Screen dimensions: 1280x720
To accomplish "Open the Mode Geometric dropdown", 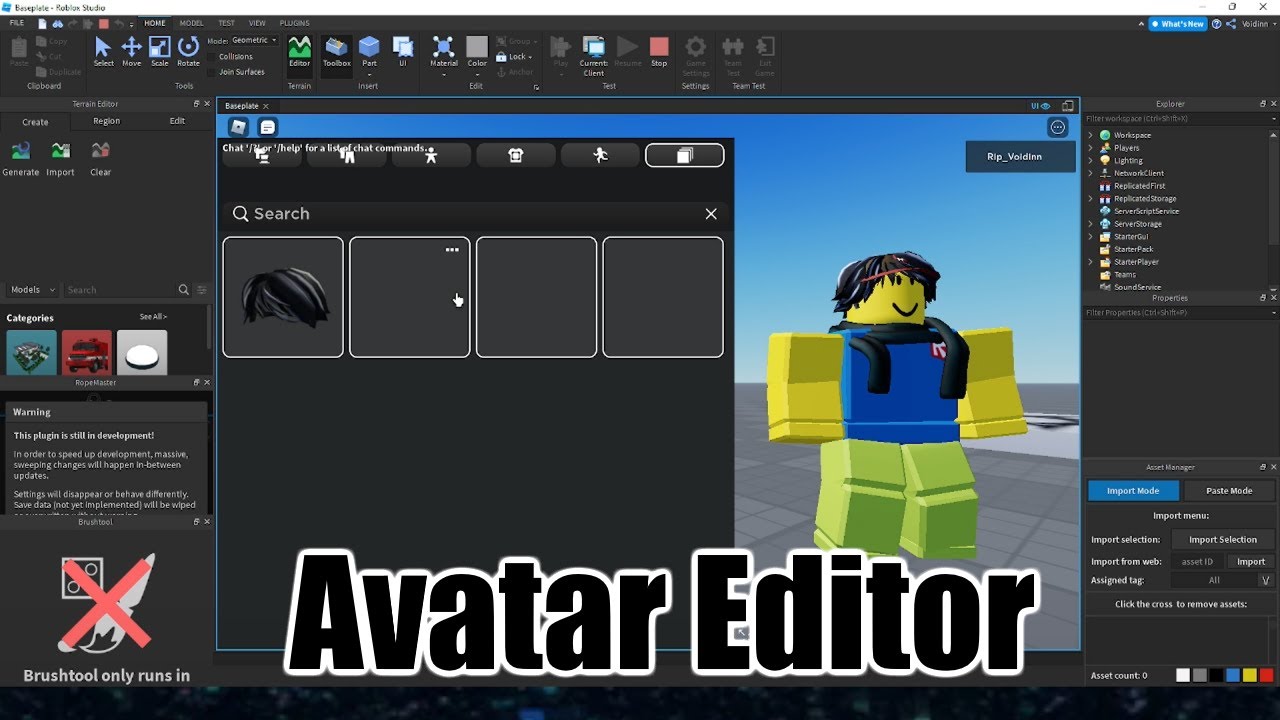I will click(x=254, y=40).
